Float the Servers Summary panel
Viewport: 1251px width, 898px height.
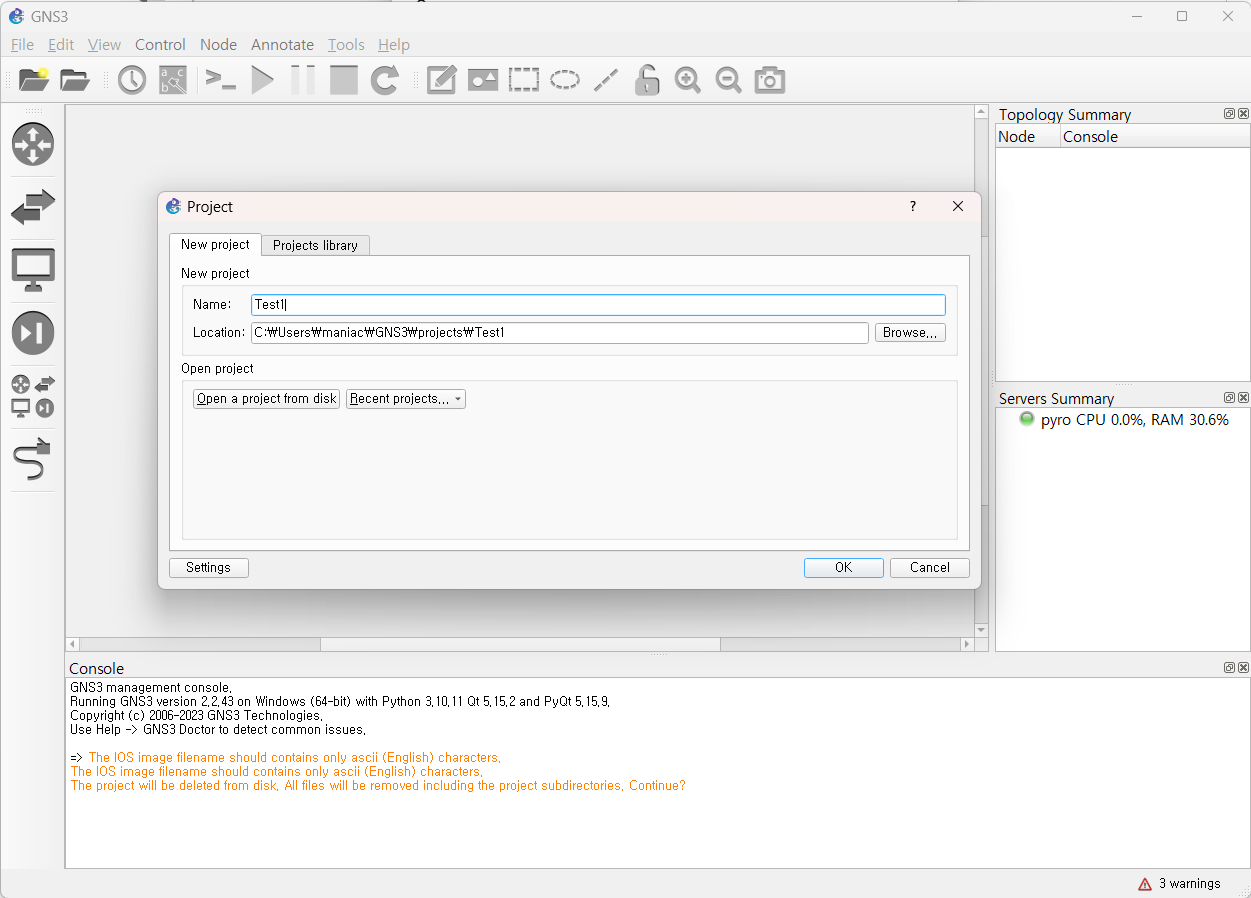tap(1230, 398)
